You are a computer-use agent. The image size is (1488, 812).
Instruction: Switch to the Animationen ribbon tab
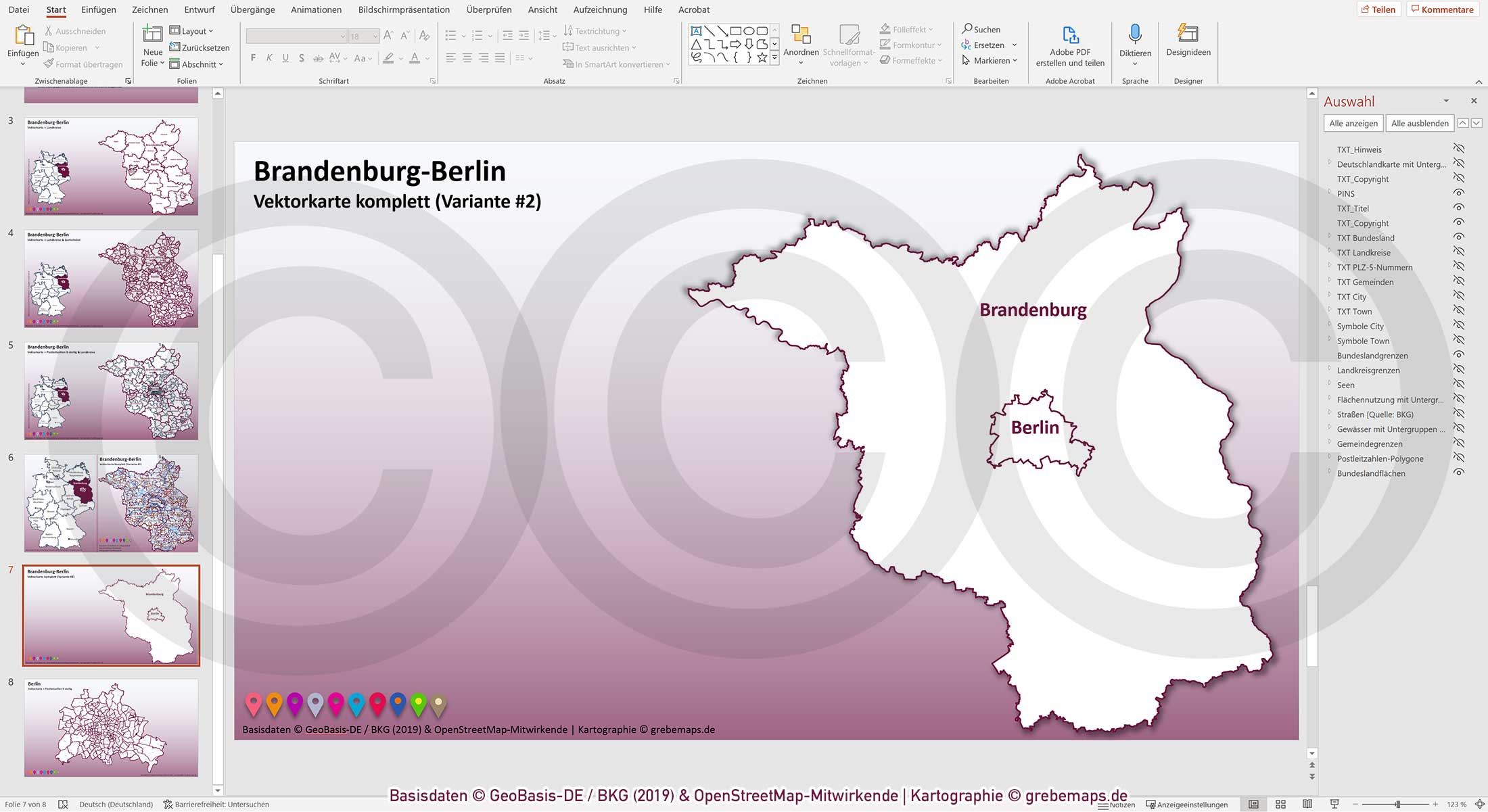(315, 9)
